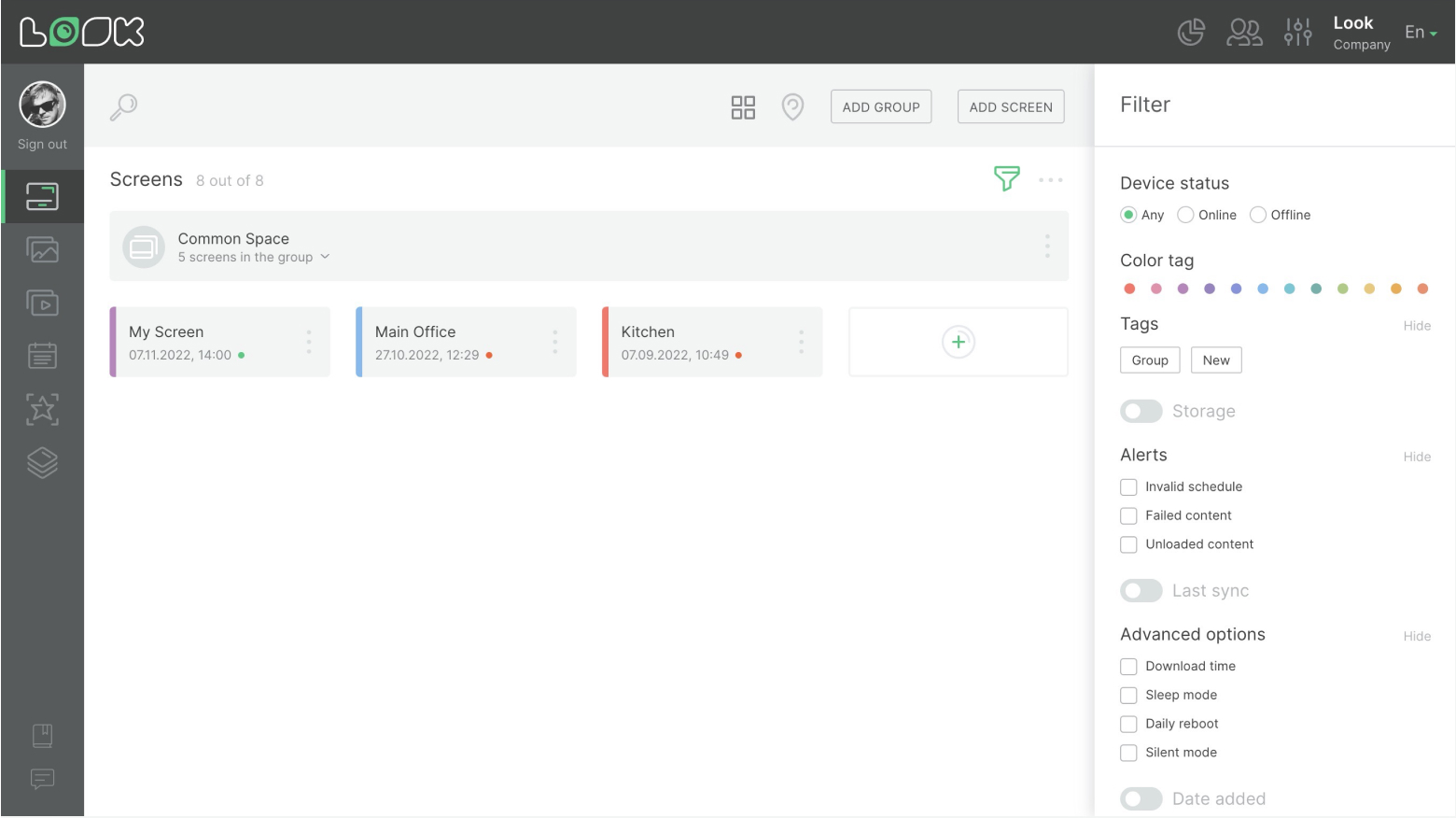The image size is (1456, 818).
Task: Open the En language dropdown
Action: [1421, 33]
